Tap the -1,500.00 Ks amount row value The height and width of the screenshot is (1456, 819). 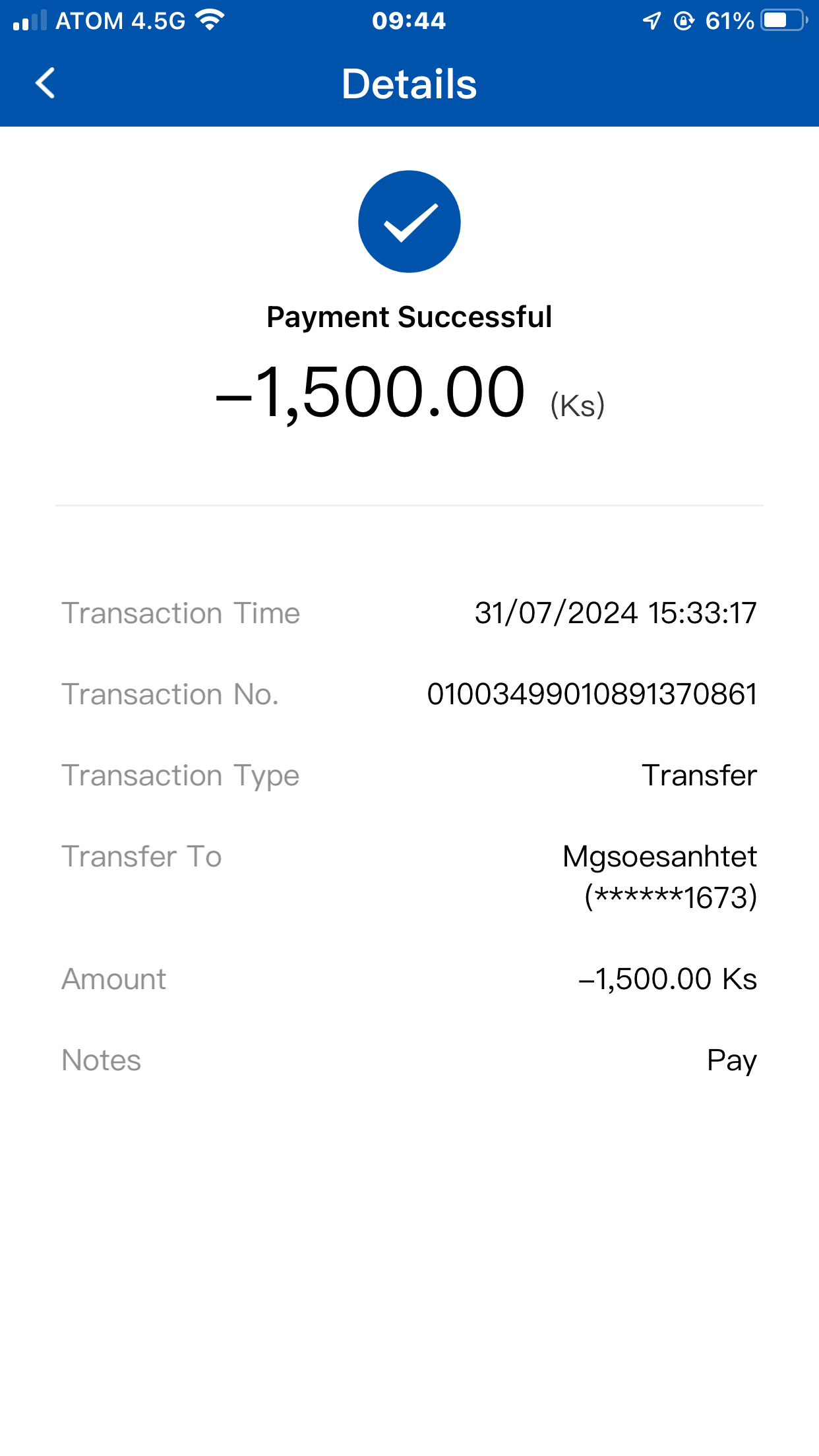click(667, 979)
